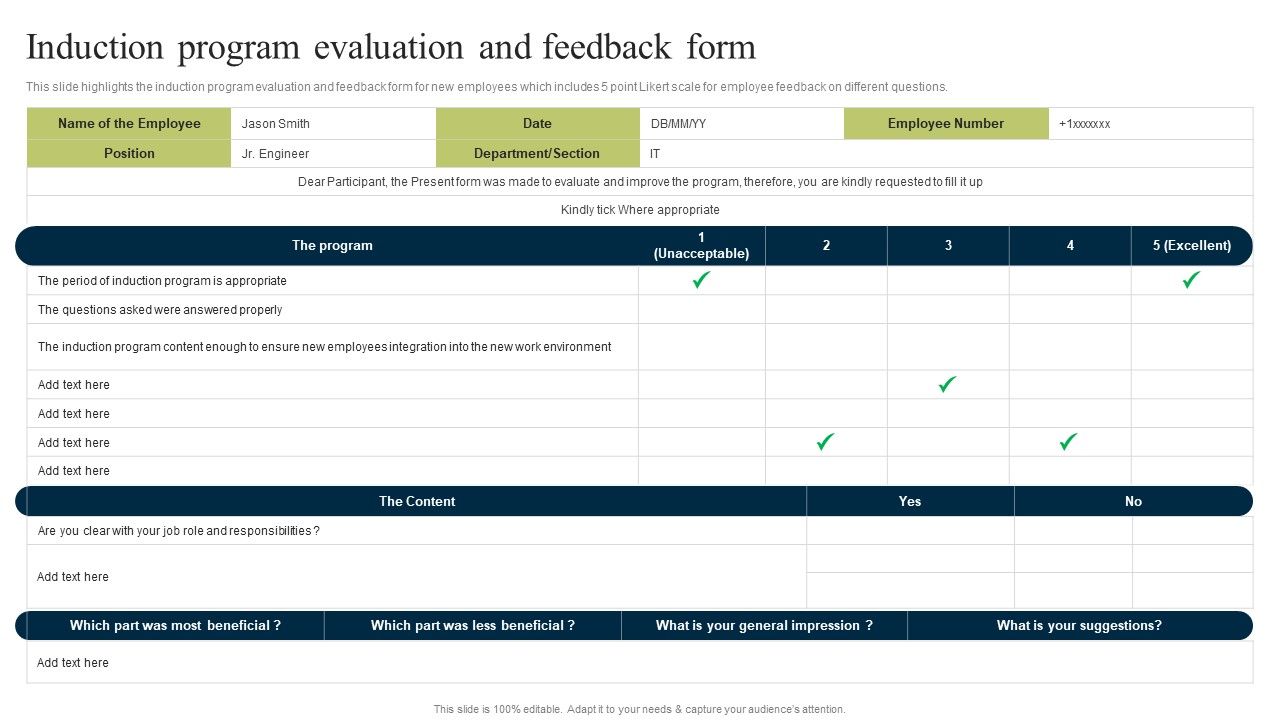Click 'What is your suggestions?' header
This screenshot has width=1280, height=720.
(x=1079, y=626)
